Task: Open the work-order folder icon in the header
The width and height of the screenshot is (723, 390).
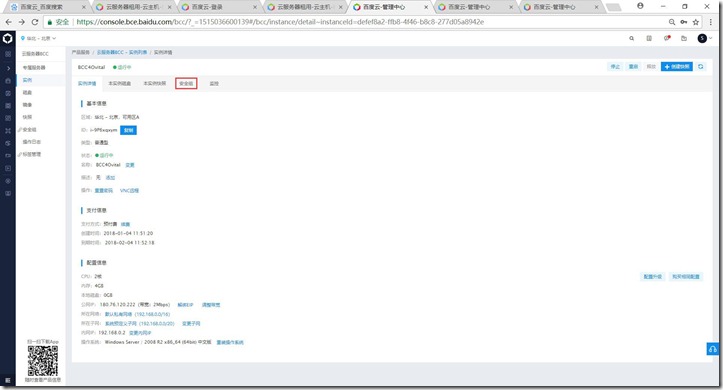Action: click(x=684, y=39)
